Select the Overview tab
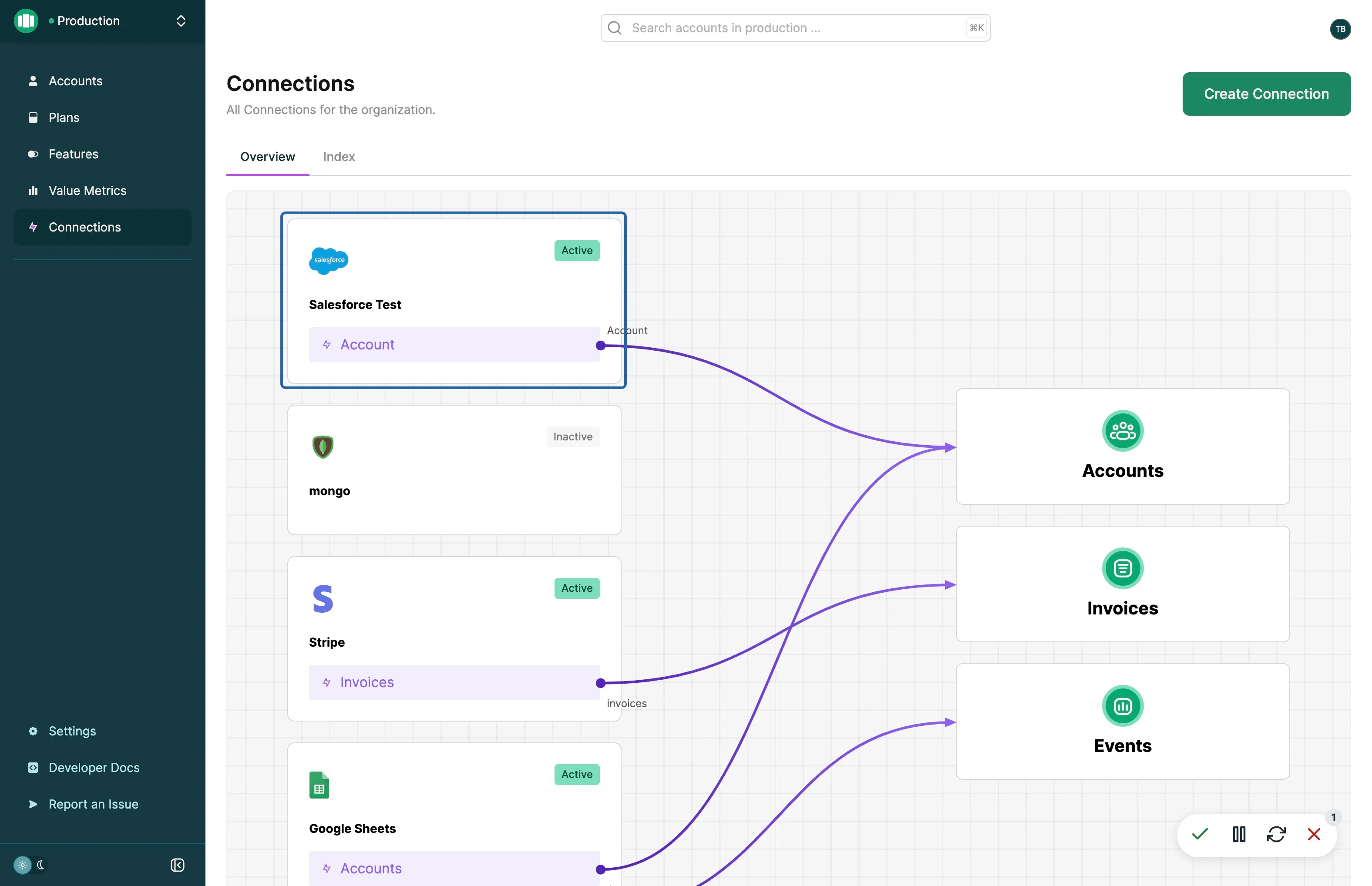This screenshot has height=886, width=1372. point(268,157)
